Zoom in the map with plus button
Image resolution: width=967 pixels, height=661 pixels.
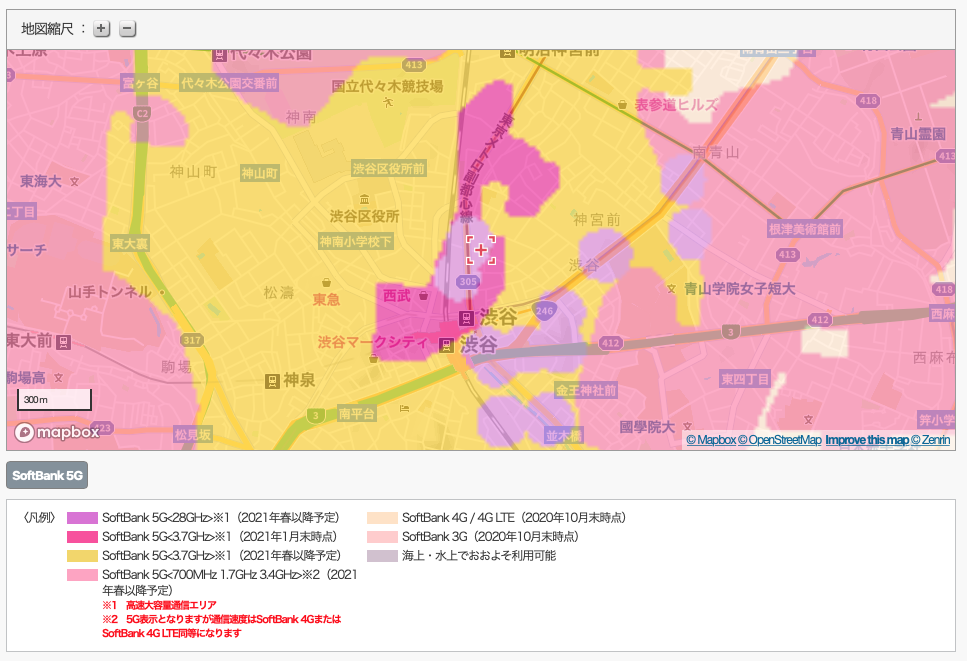coord(102,28)
